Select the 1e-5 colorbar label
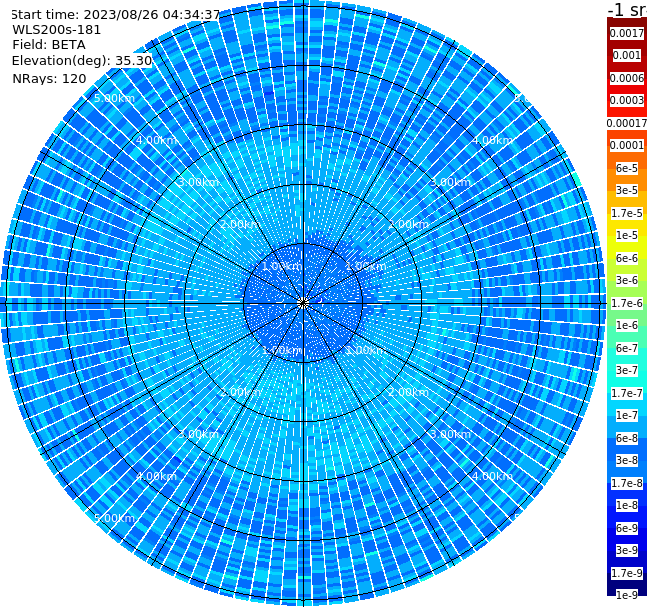The width and height of the screenshot is (647, 607). (x=627, y=235)
